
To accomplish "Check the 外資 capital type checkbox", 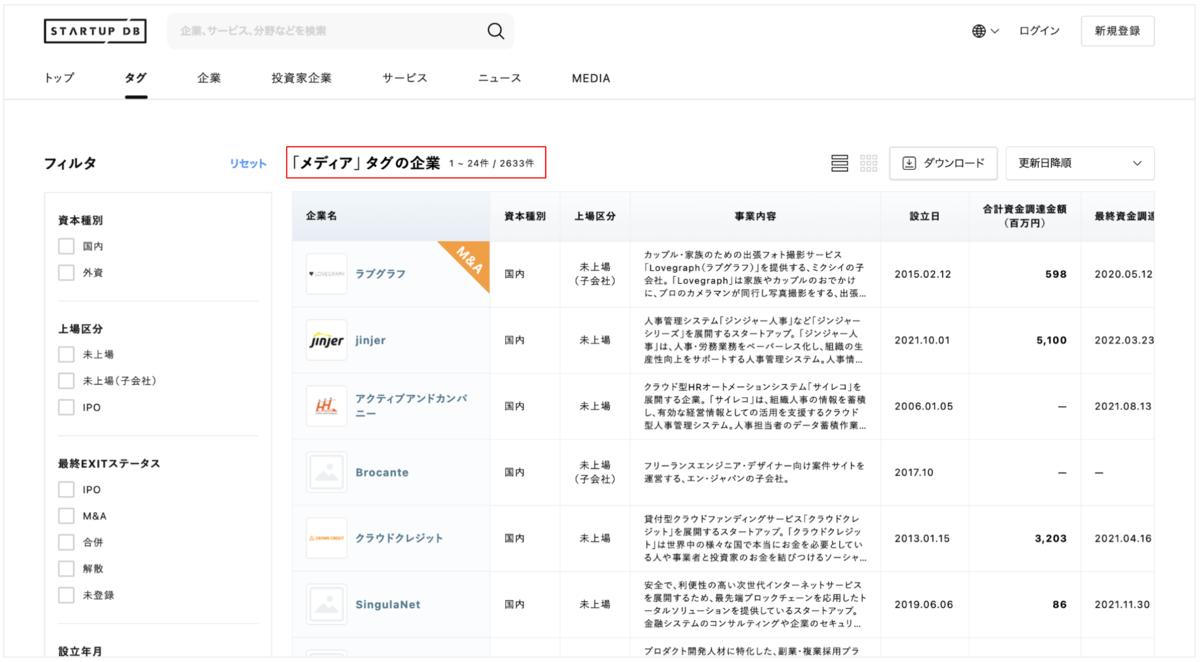I will pyautogui.click(x=66, y=272).
